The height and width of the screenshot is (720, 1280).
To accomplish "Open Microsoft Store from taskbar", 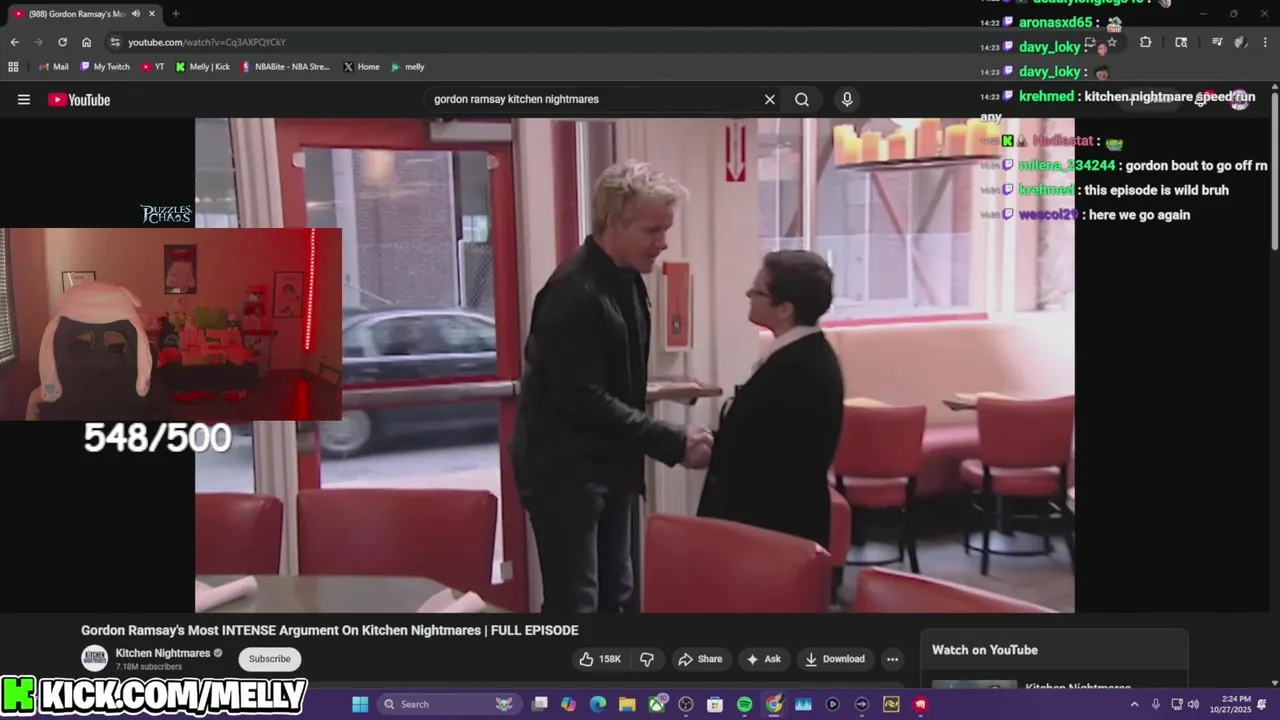I will tap(715, 704).
